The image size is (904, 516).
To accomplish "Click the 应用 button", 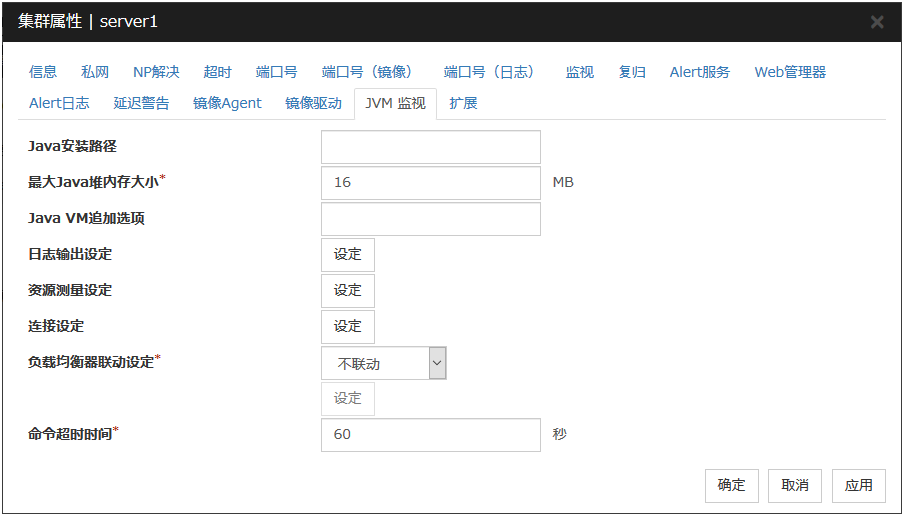I will pyautogui.click(x=858, y=485).
